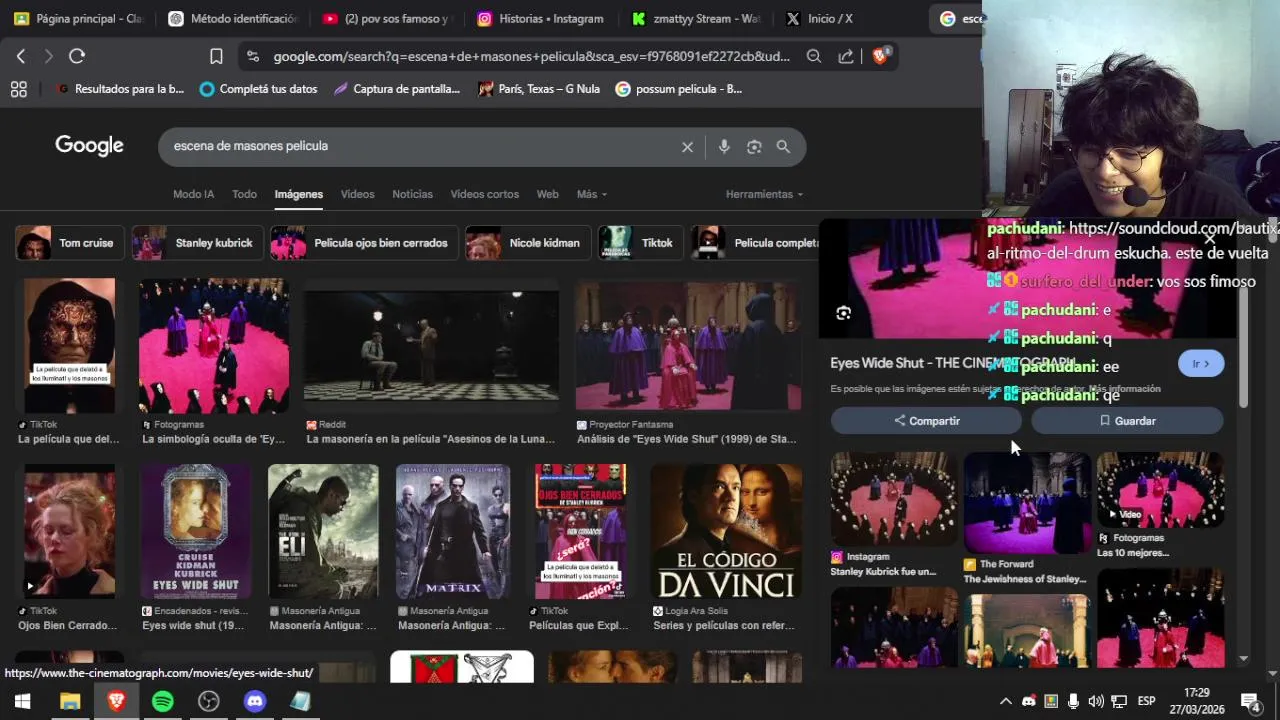Open File Explorer from the taskbar
Screen dimensions: 1280x720
tap(70, 701)
